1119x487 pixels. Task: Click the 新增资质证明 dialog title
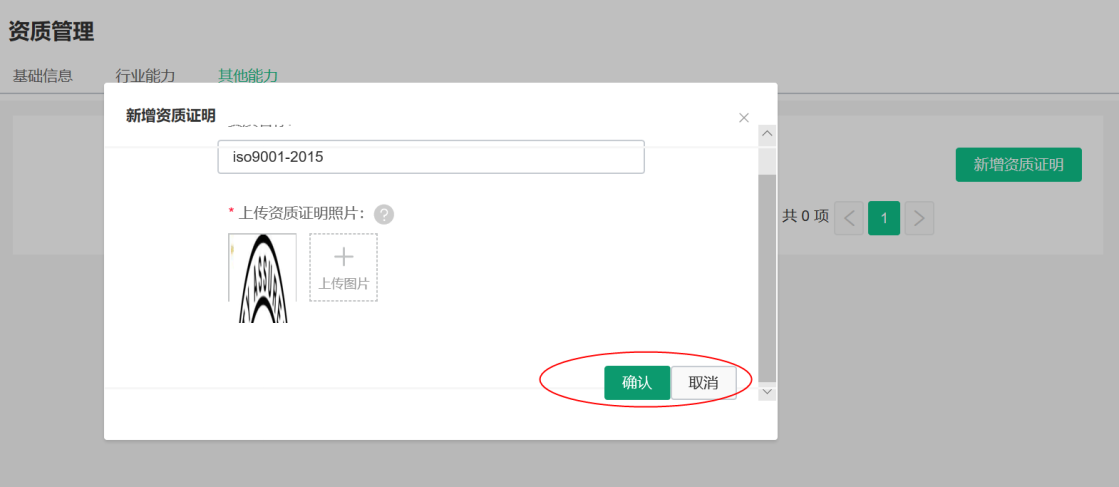[171, 115]
